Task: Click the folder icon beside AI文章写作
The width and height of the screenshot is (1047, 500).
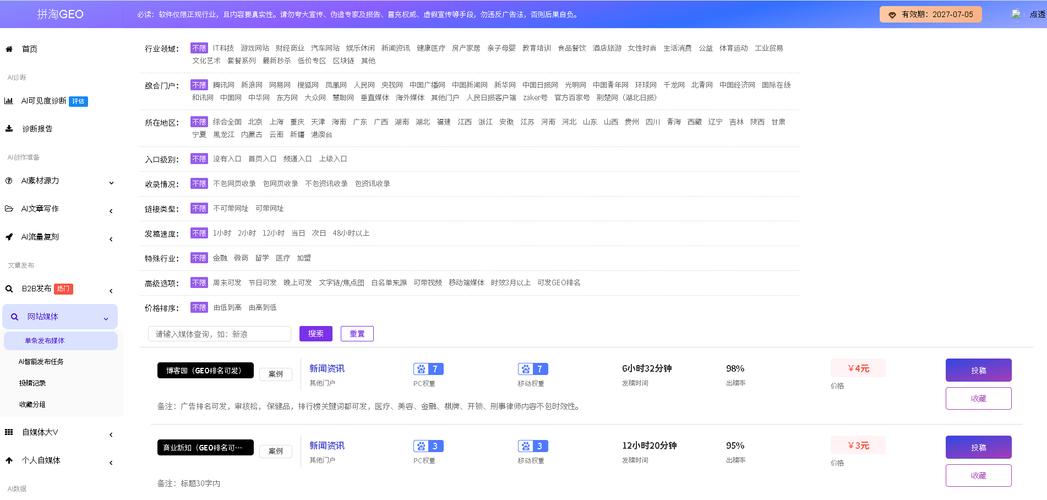Action: click(x=9, y=209)
